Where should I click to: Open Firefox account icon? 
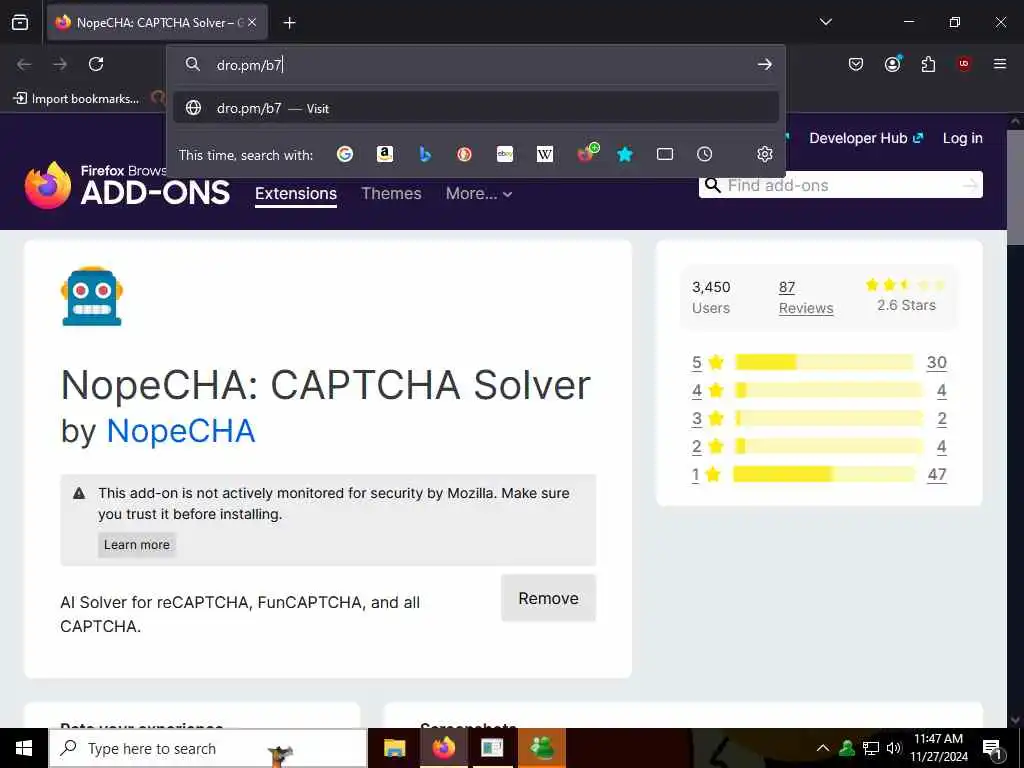click(892, 64)
